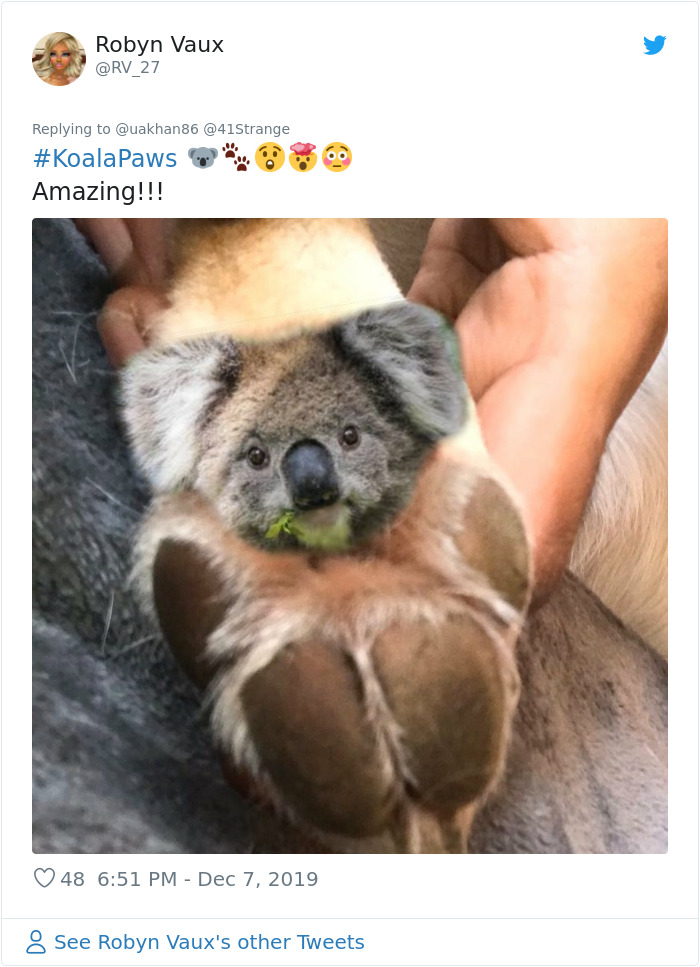Click the person icon next to other Tweets link
This screenshot has width=700, height=967.
(35, 941)
